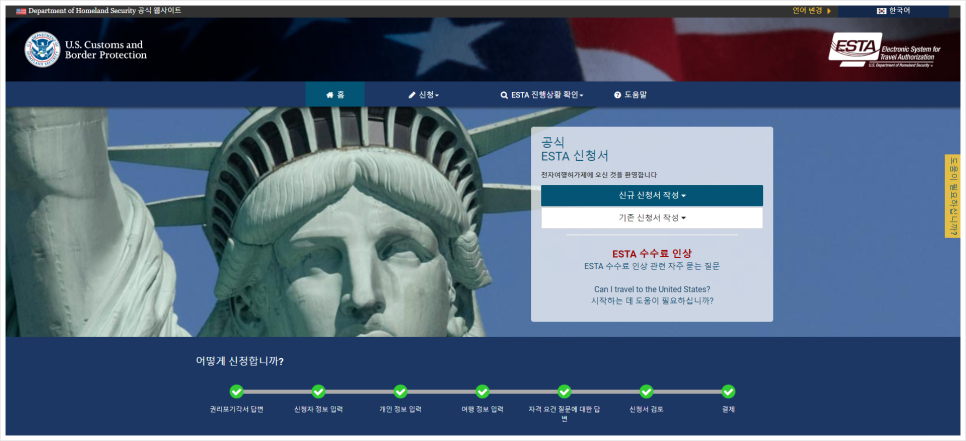Open the 홈 navigation tab
The width and height of the screenshot is (966, 441).
pyautogui.click(x=335, y=95)
